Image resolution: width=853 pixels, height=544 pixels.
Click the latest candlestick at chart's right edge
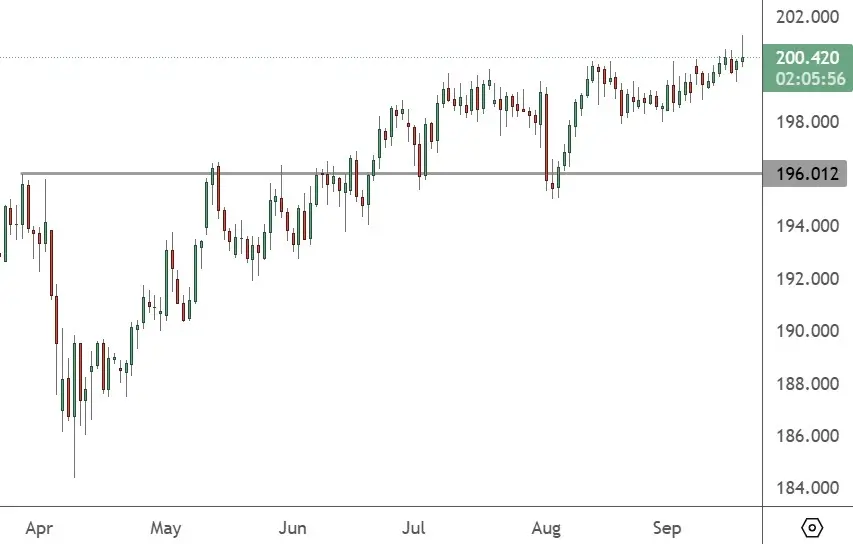click(x=742, y=60)
